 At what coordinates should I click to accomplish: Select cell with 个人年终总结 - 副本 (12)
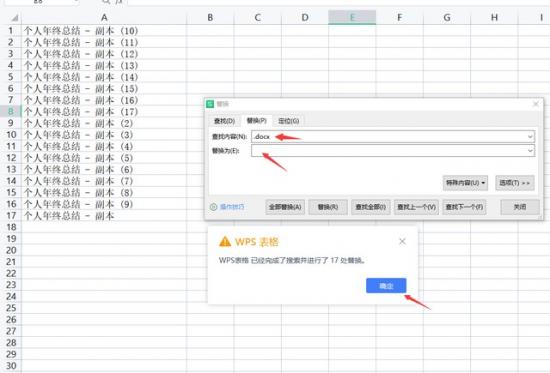click(104, 54)
